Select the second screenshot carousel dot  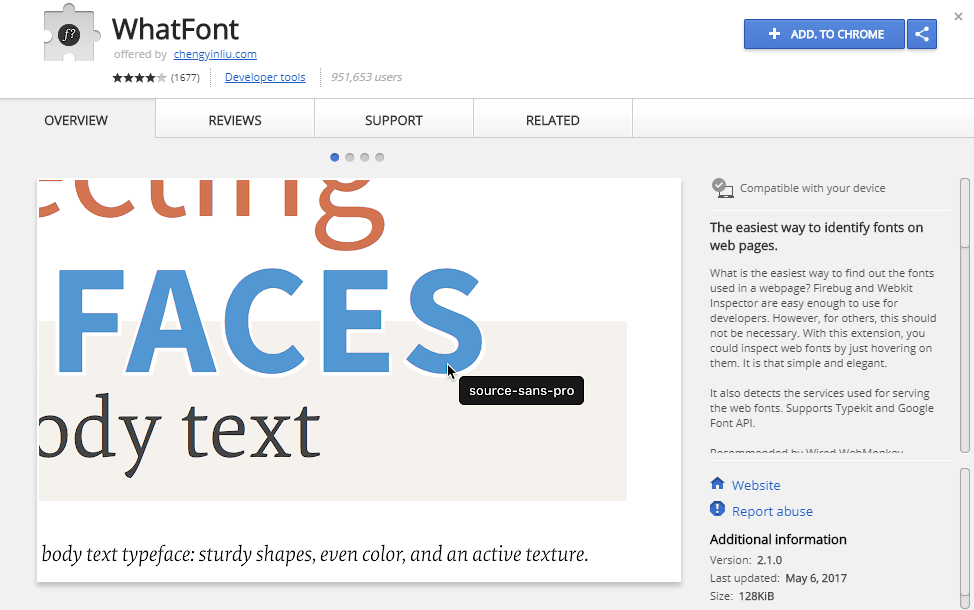click(349, 157)
